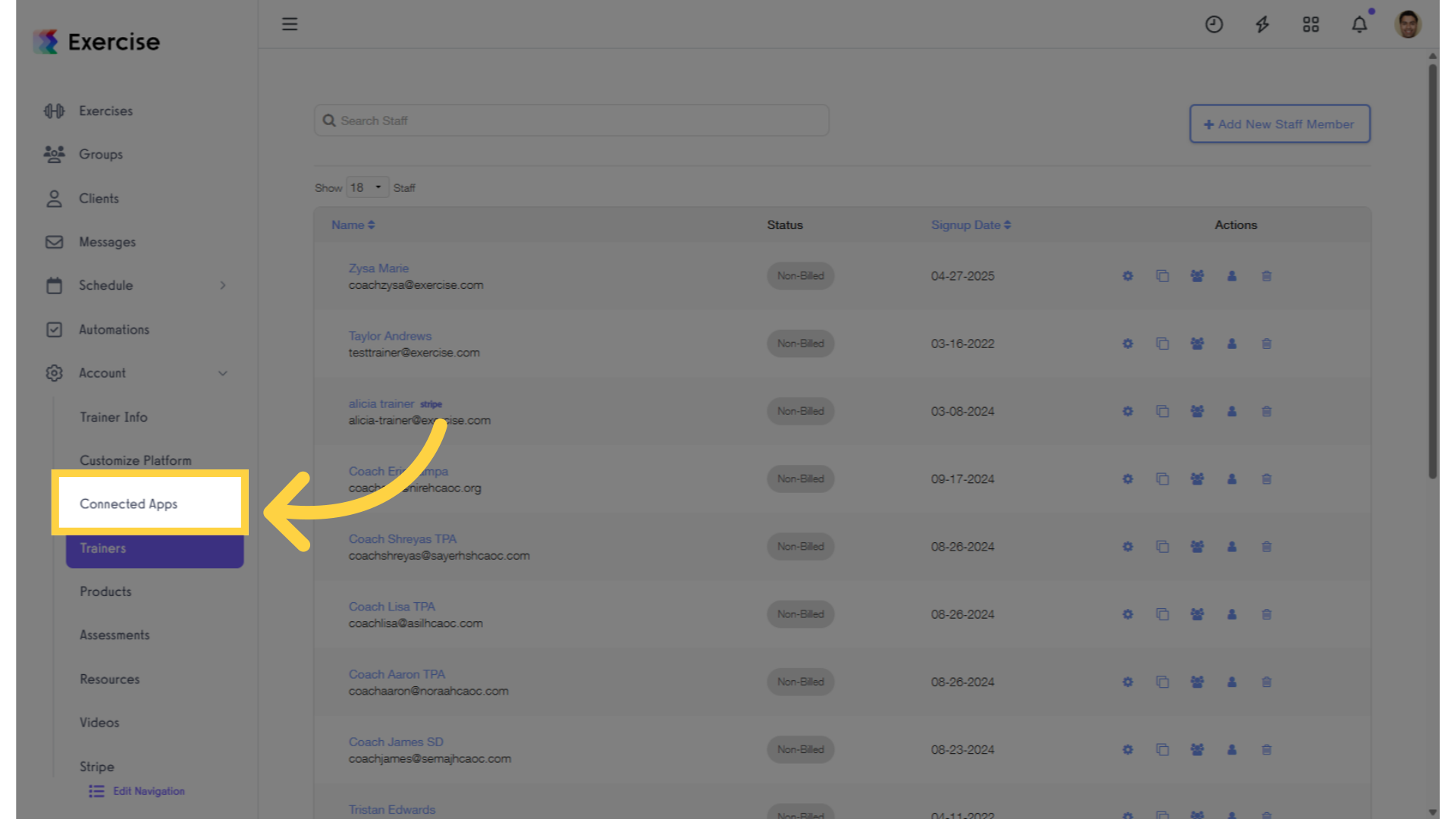Viewport: 1456px width, 819px height.
Task: Expand the Schedule submenu chevron
Action: coord(223,285)
